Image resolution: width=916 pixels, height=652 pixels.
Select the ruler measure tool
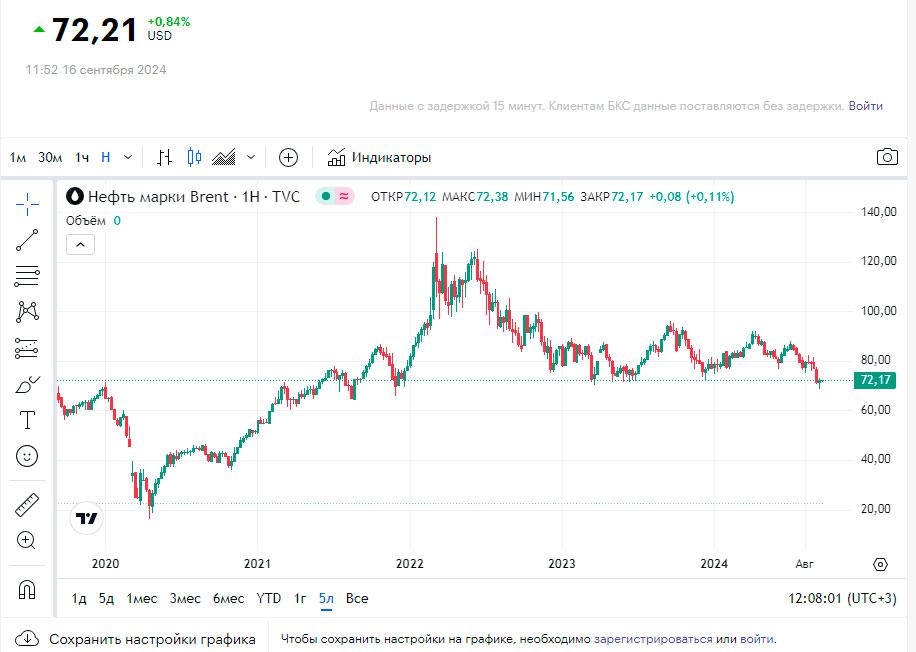coord(27,504)
